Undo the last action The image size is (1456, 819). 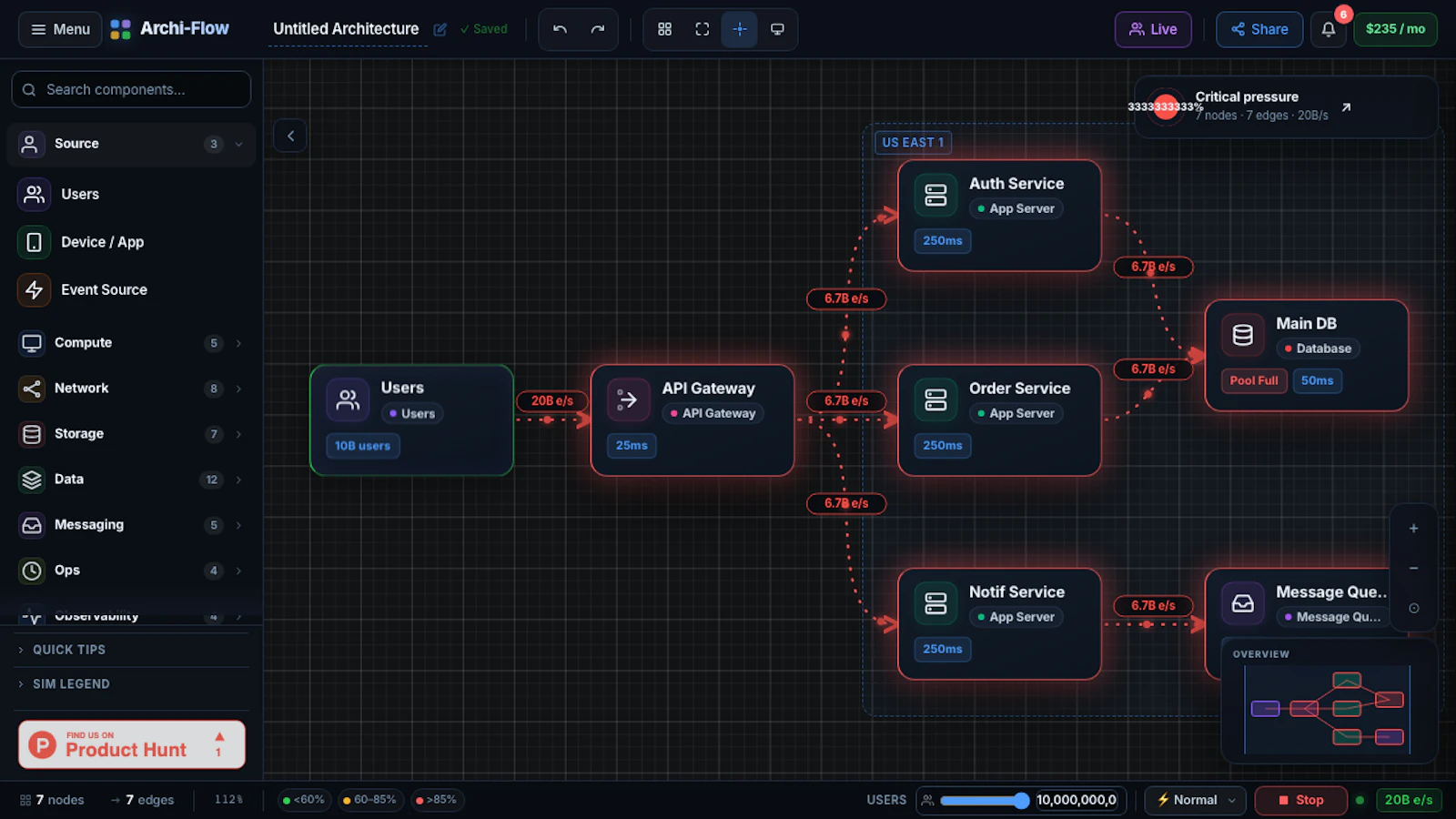click(560, 29)
